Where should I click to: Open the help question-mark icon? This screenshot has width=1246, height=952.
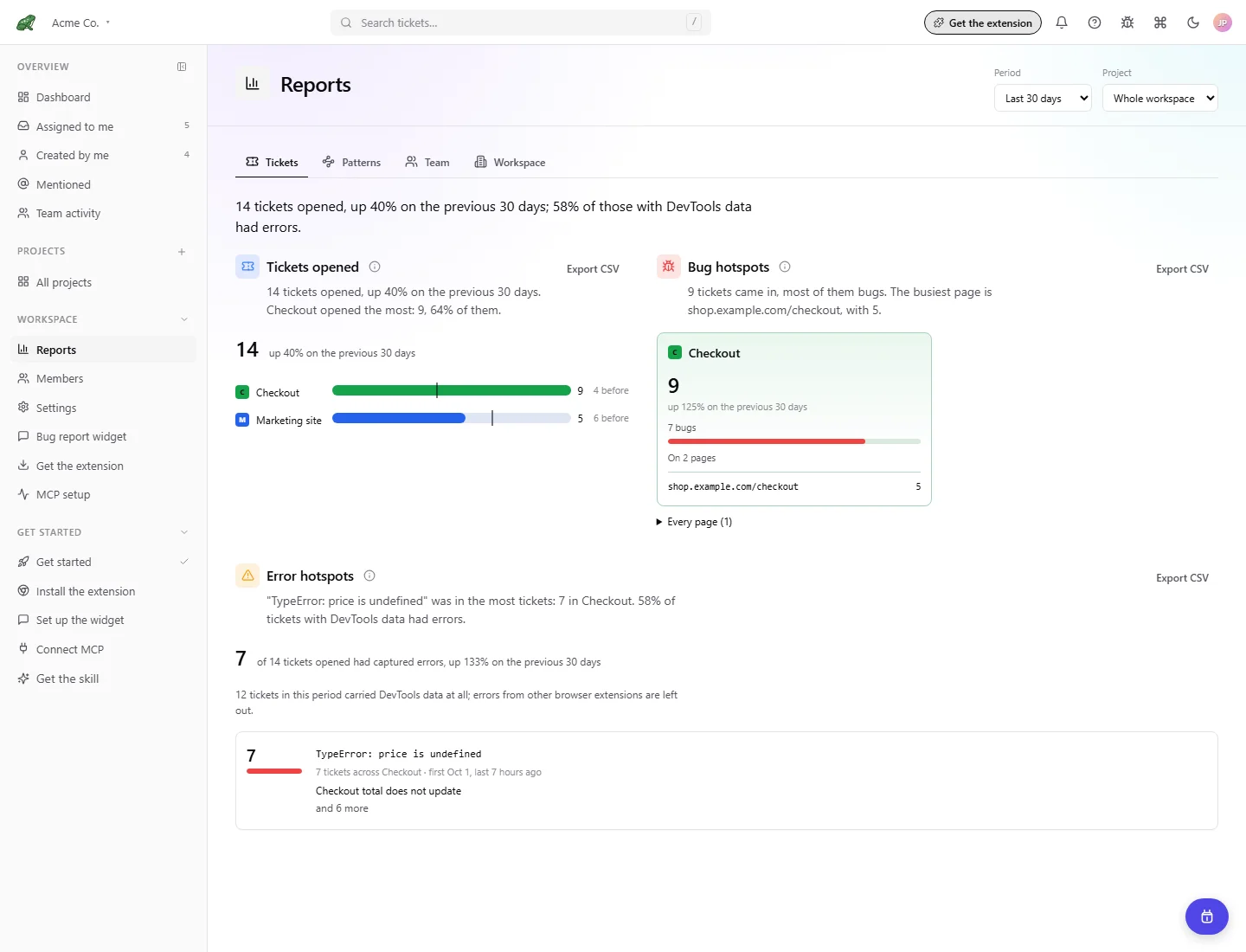click(x=1095, y=23)
